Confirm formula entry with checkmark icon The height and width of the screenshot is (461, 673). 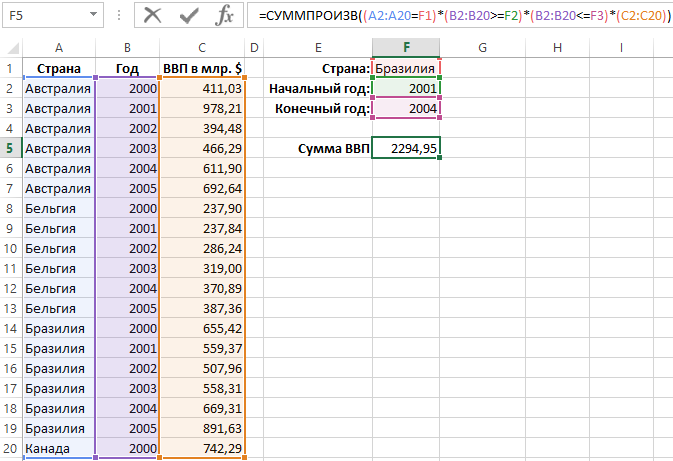(x=189, y=16)
